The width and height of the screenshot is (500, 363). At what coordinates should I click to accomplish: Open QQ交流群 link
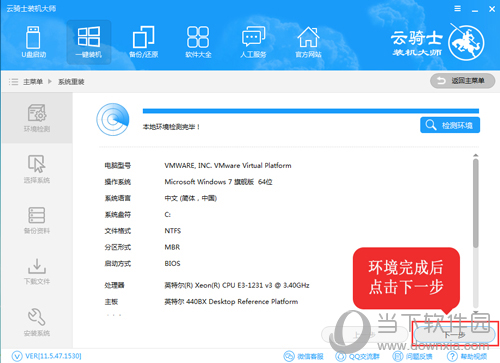coord(357,356)
